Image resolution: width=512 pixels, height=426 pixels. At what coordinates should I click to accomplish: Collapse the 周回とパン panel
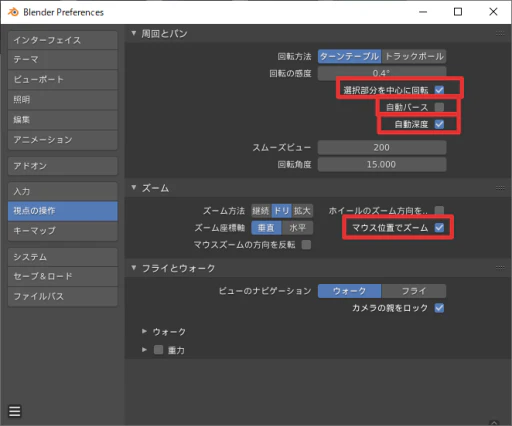pyautogui.click(x=134, y=33)
